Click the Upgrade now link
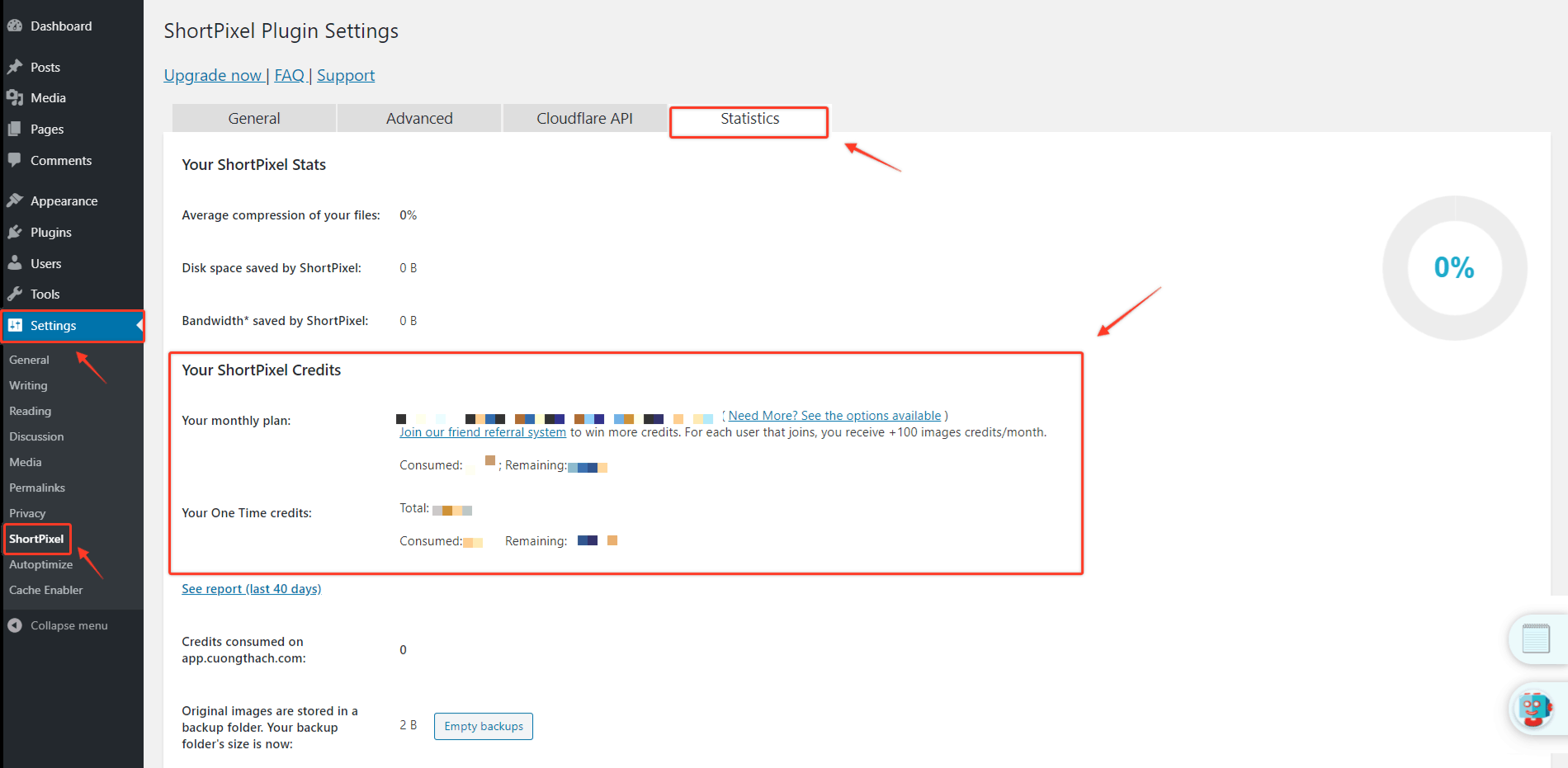Viewport: 1568px width, 768px height. tap(213, 75)
